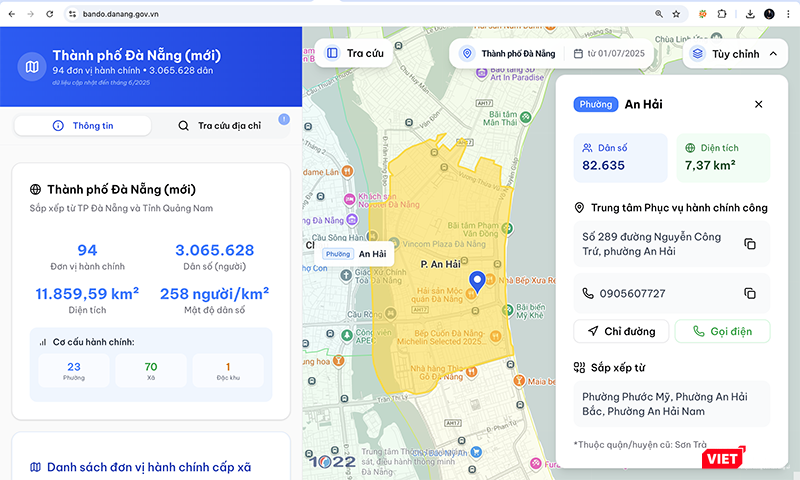Copy the address Số 289 Nguyễn Công Trứ
The width and height of the screenshot is (800, 480).
tap(750, 244)
